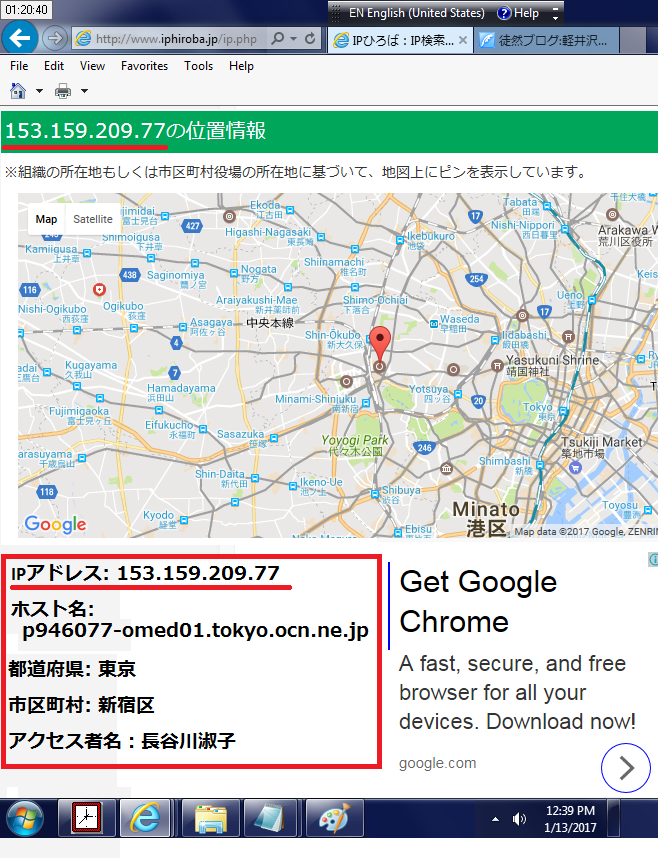This screenshot has height=858, width=658.
Task: Click the Waseda station icon on the map
Action: (434, 324)
